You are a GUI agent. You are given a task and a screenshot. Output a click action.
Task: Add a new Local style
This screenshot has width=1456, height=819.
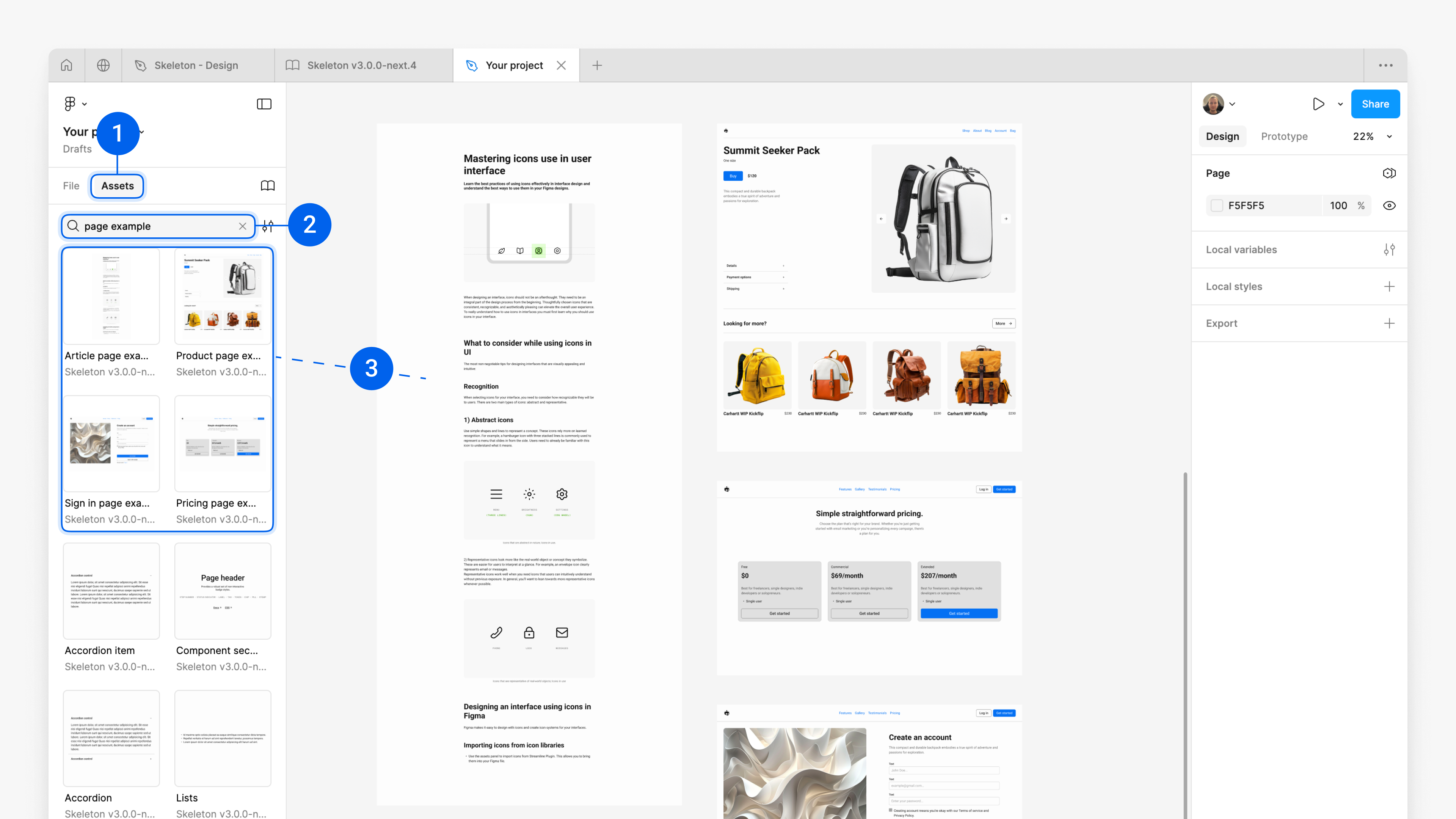(1389, 287)
